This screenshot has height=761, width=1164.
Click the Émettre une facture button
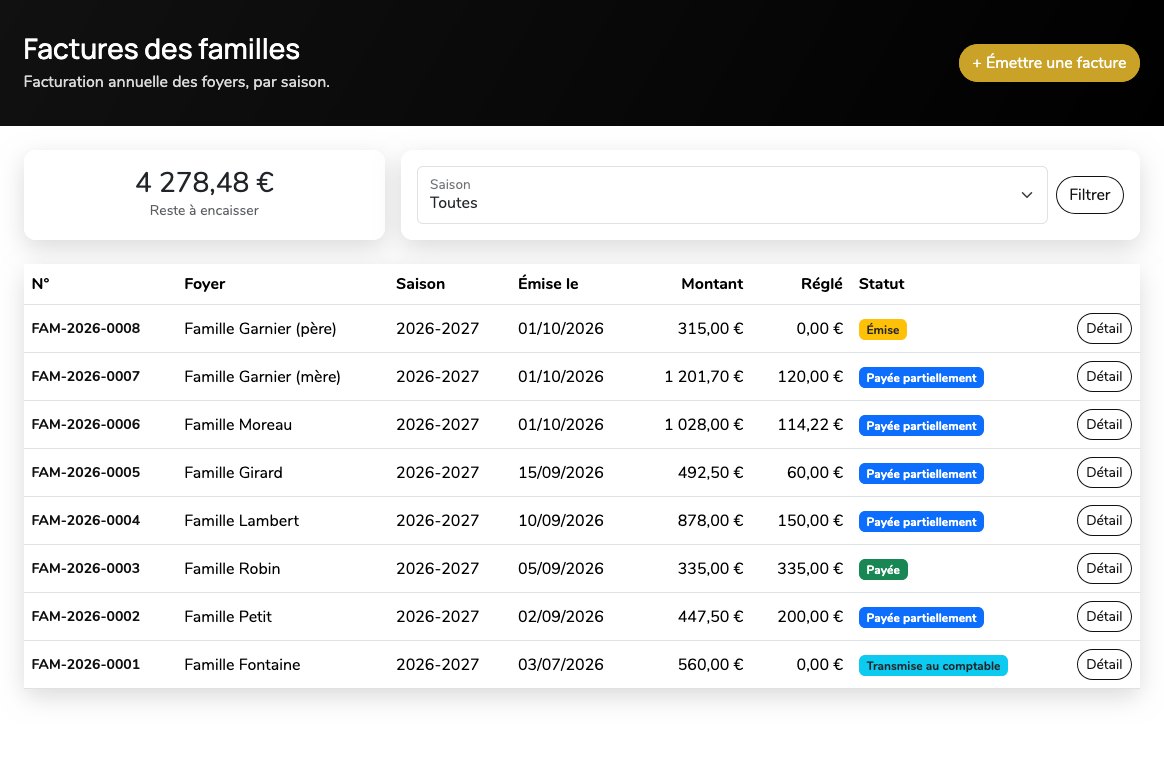[1049, 63]
